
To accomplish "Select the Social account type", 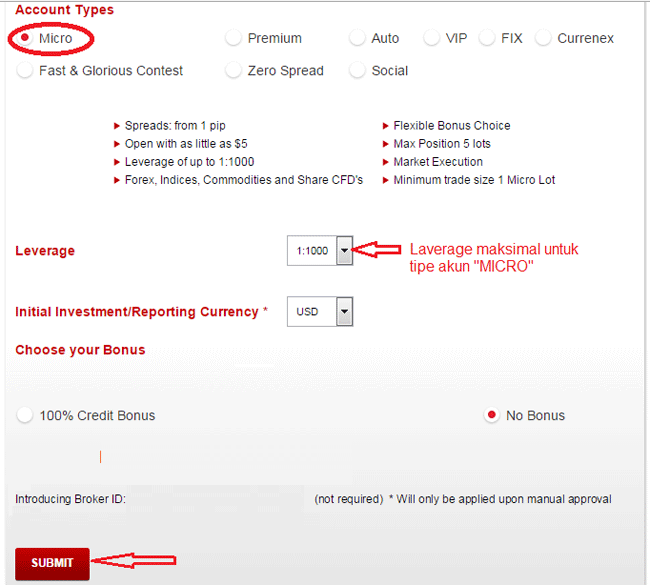I will [x=357, y=70].
